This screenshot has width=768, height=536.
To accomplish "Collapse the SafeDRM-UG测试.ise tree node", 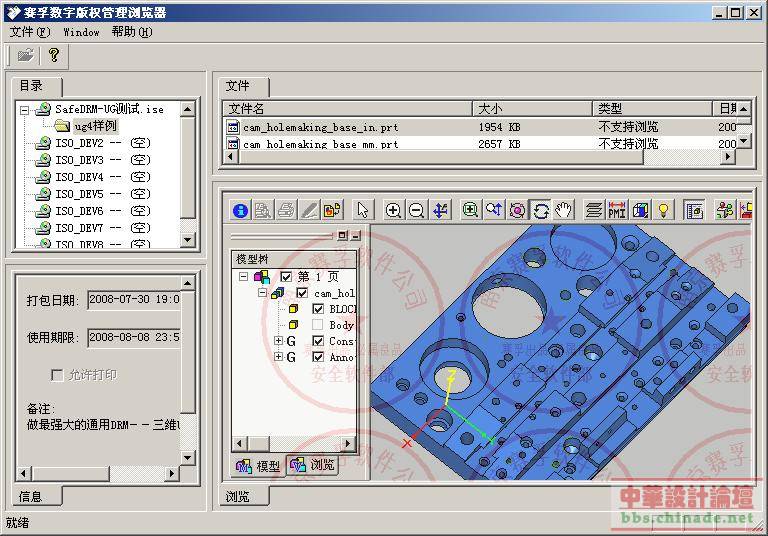I will point(24,110).
